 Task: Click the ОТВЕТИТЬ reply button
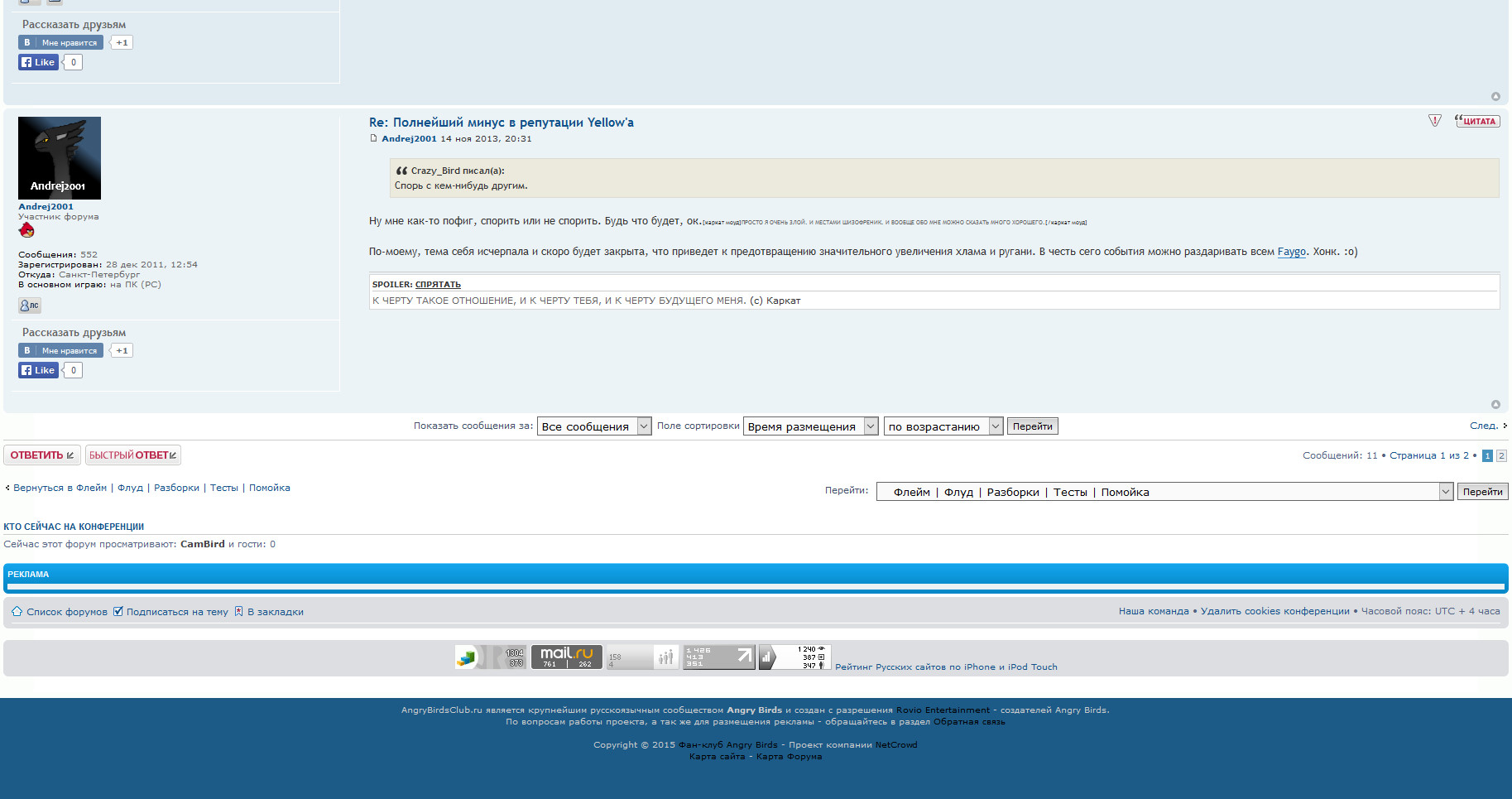coord(42,455)
